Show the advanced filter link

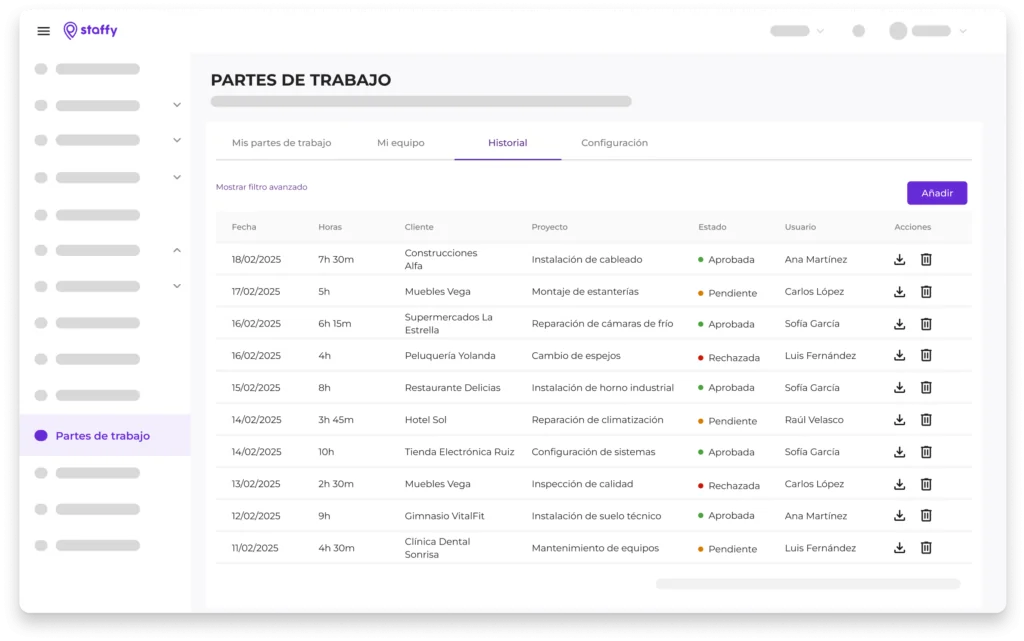(262, 187)
